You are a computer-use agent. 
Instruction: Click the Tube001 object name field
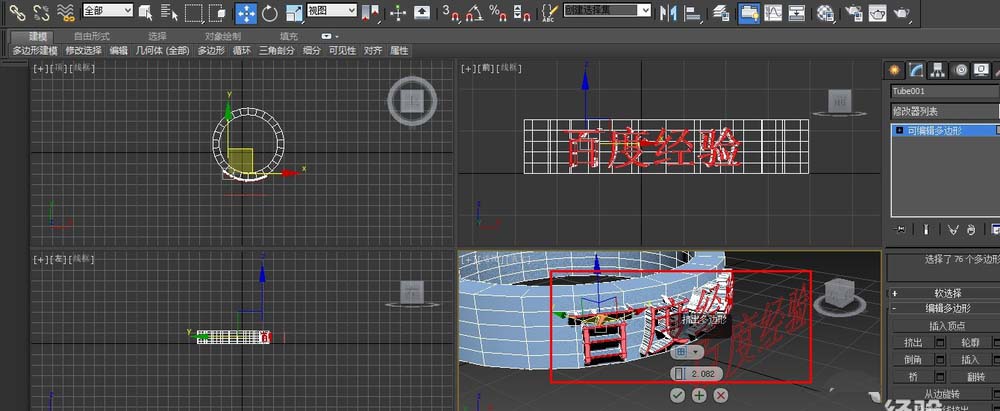[945, 91]
